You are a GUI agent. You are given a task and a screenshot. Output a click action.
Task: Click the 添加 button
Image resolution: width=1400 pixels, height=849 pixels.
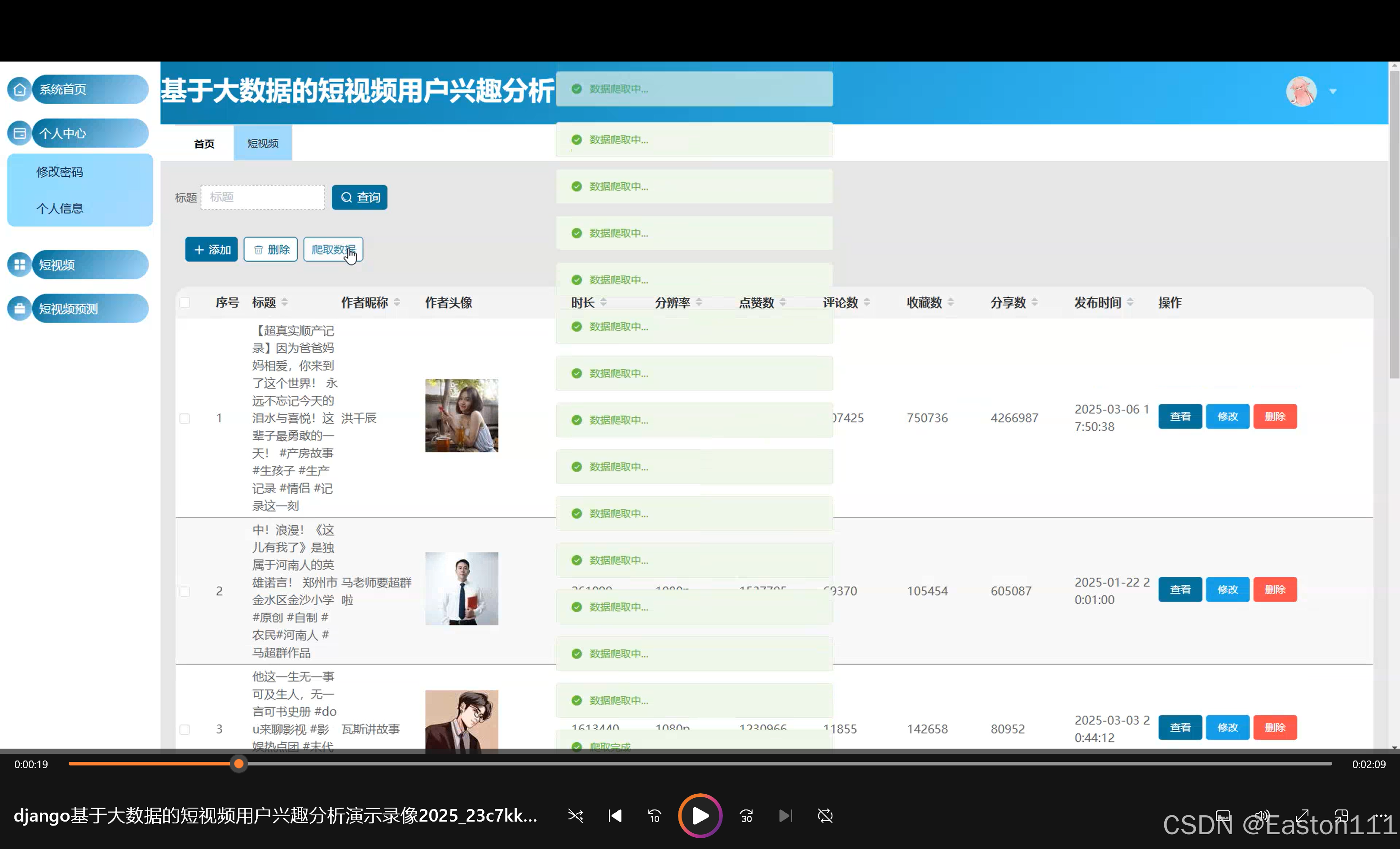click(x=211, y=249)
